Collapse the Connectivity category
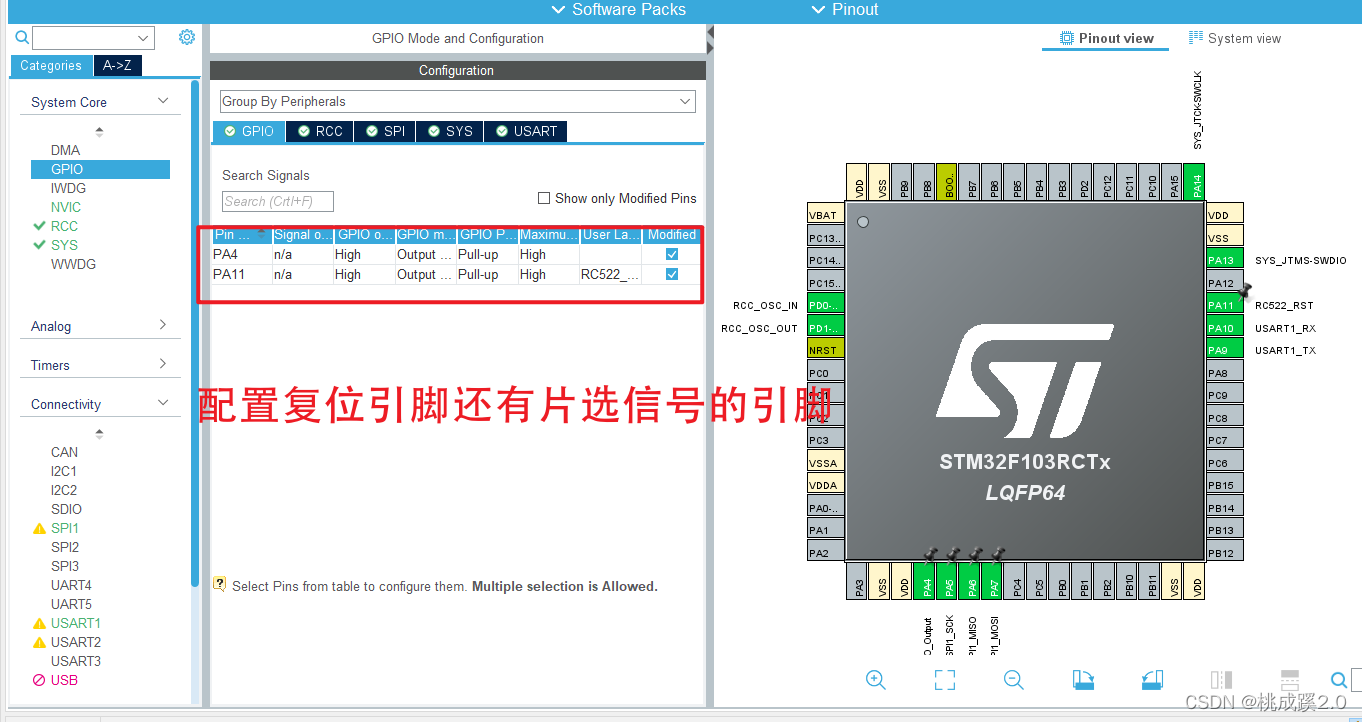Image resolution: width=1362 pixels, height=722 pixels. (163, 403)
